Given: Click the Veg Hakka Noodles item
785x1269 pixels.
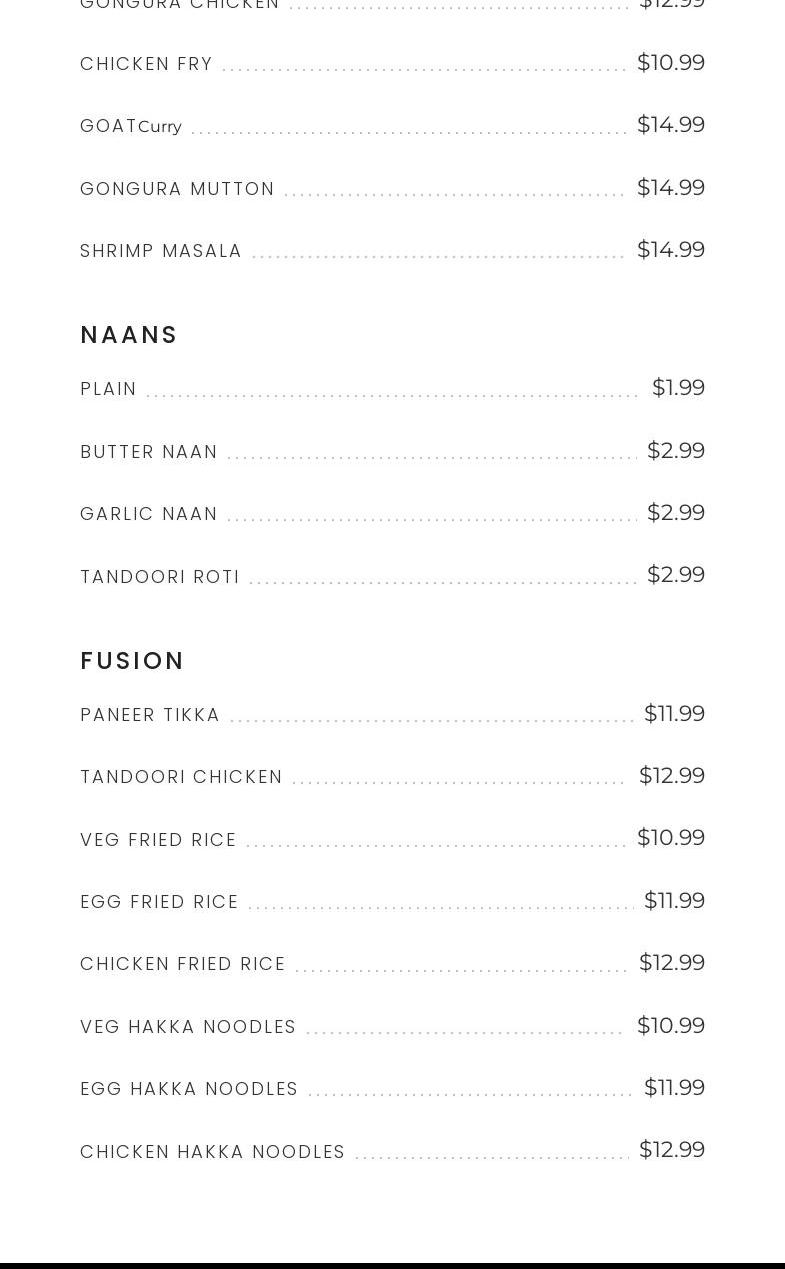Looking at the screenshot, I should (x=188, y=1027).
